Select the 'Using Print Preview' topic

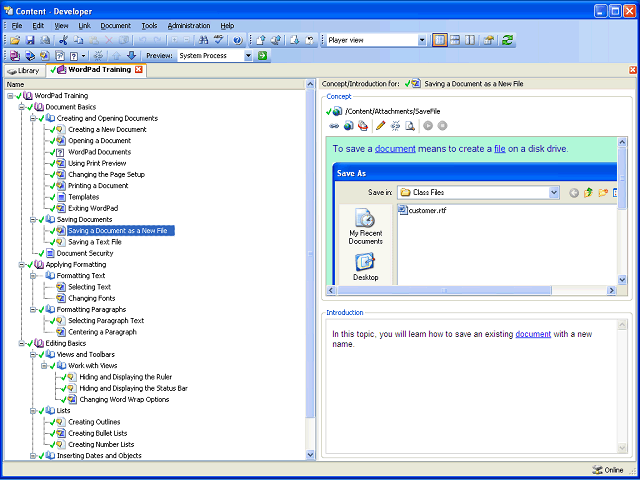[x=97, y=164]
